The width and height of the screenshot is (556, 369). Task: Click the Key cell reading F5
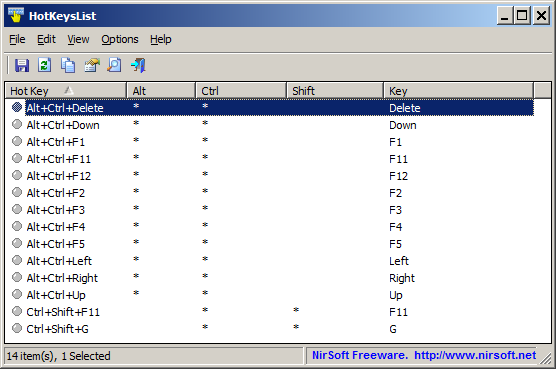coord(395,244)
